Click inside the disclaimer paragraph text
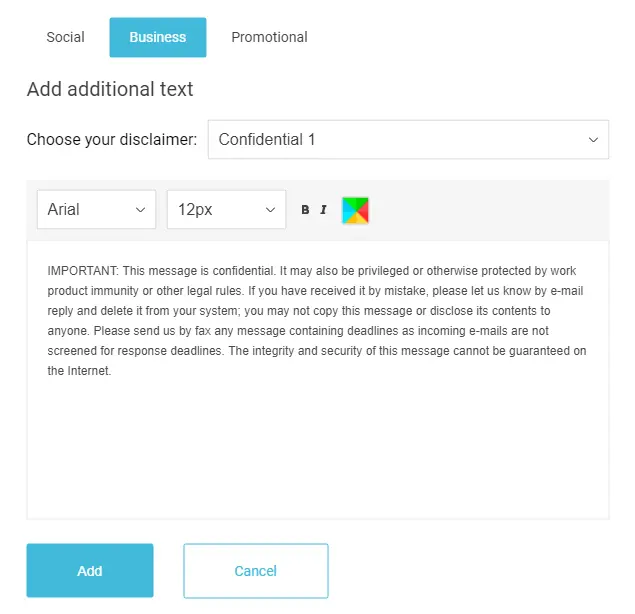635x614 pixels. click(x=317, y=320)
